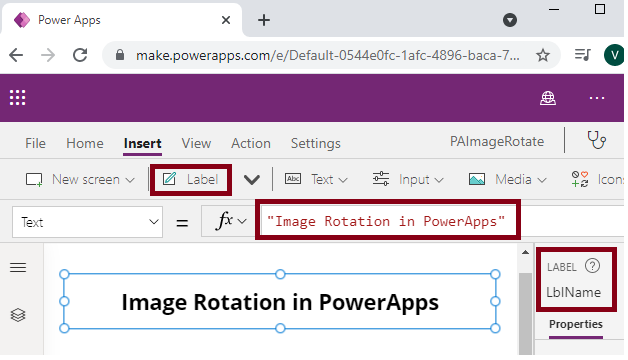Viewport: 628px width, 360px height.
Task: Click the PAImageRotate app name
Action: tap(497, 141)
